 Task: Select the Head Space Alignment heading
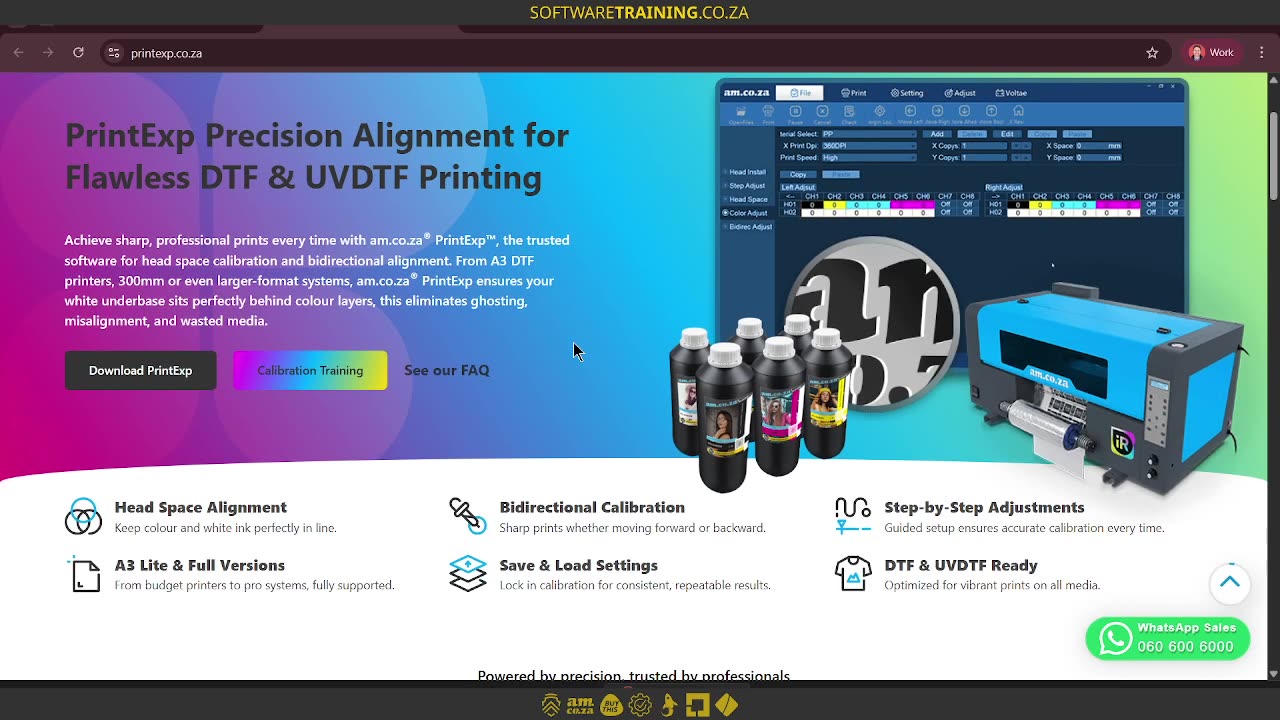click(x=200, y=507)
